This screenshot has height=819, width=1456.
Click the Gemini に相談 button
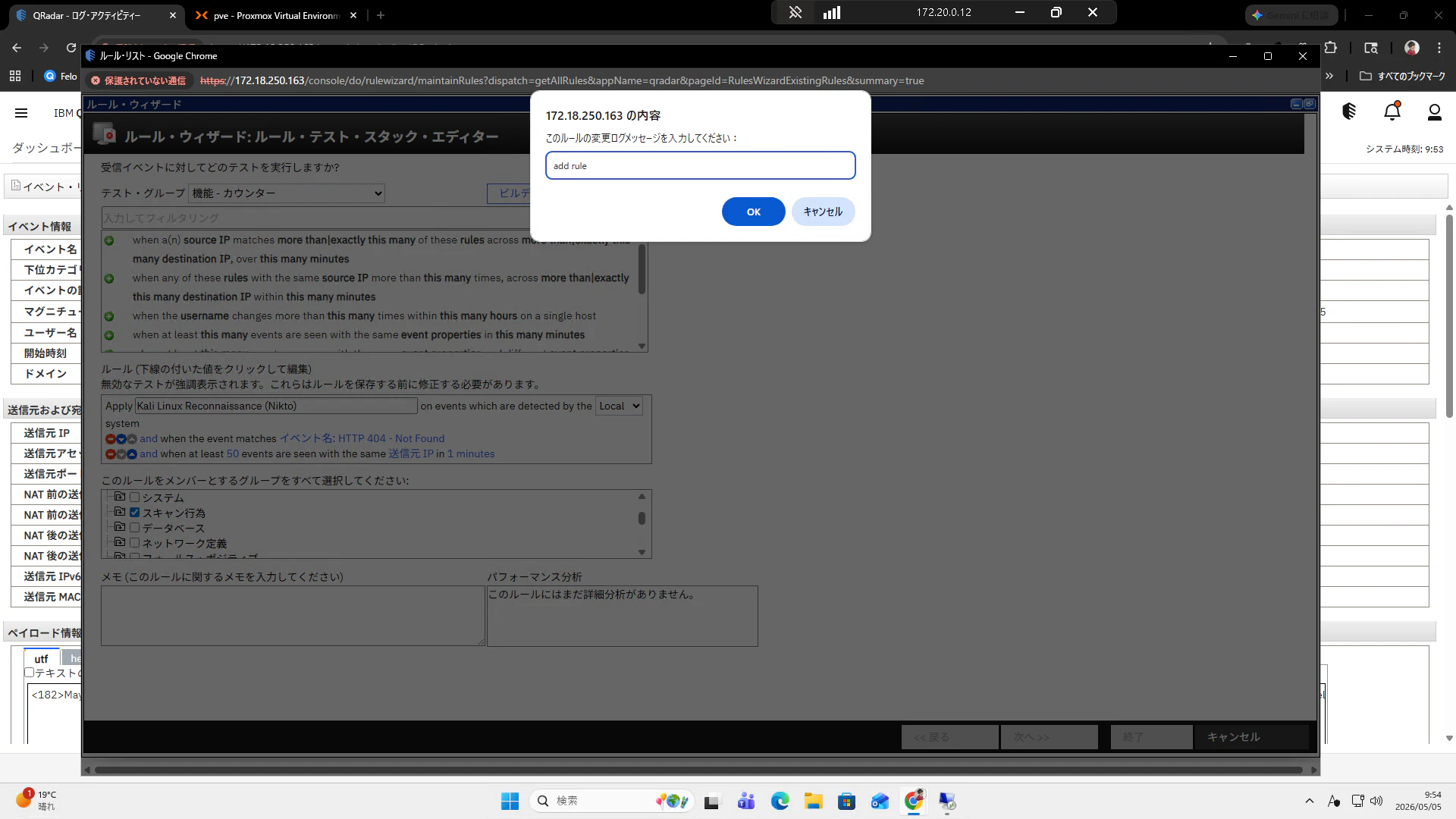pyautogui.click(x=1291, y=15)
